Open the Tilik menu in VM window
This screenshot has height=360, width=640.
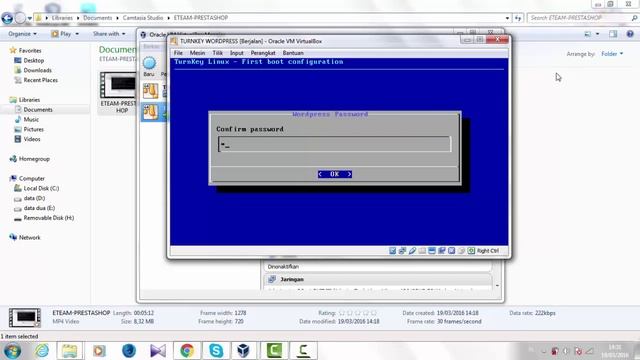218,53
